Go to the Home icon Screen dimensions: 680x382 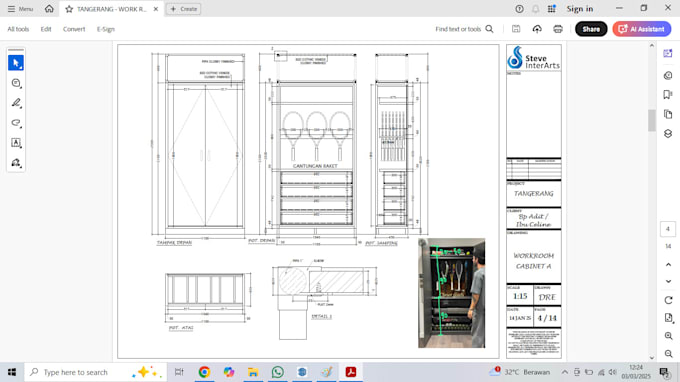[49, 9]
